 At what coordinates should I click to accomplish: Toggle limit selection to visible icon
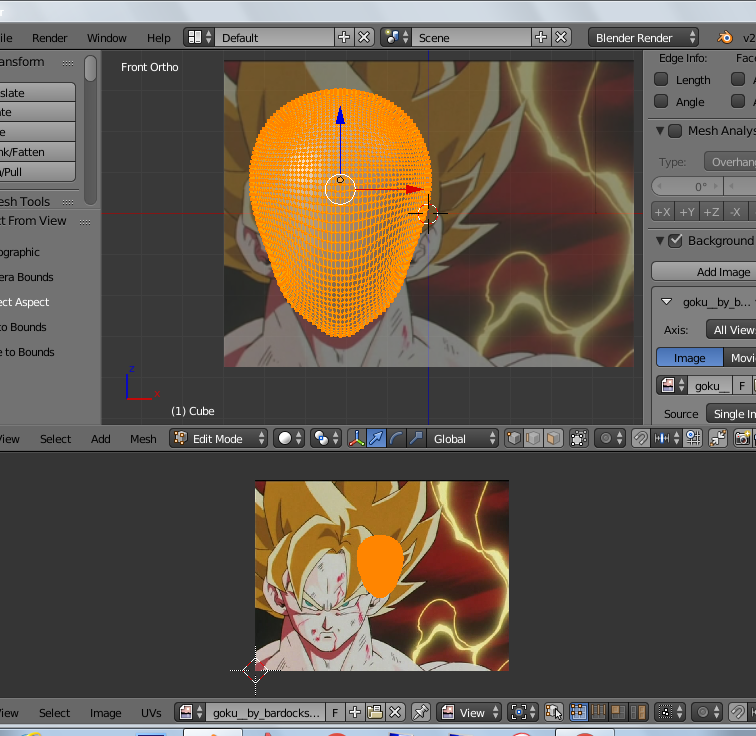(x=578, y=438)
